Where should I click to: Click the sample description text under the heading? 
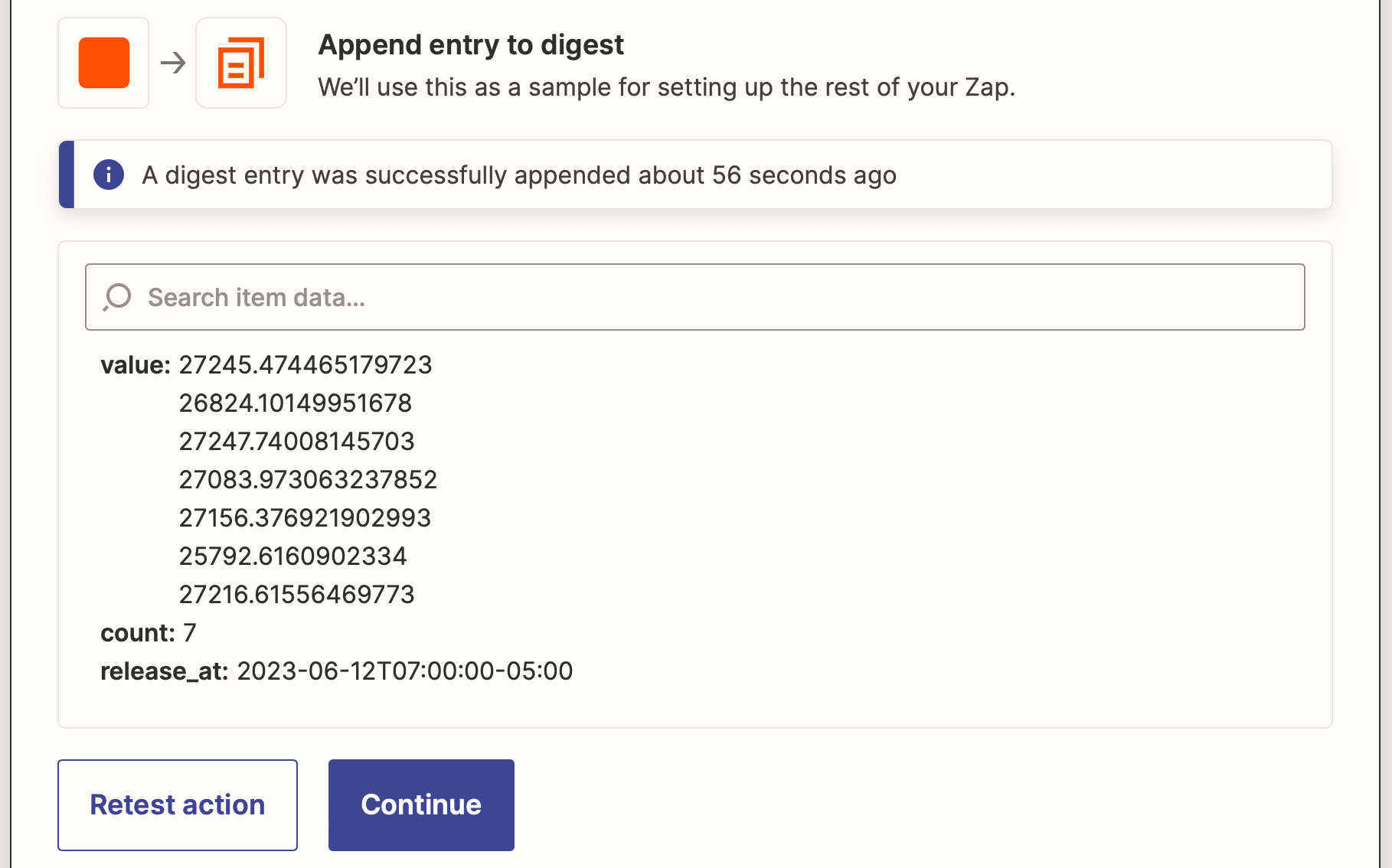[667, 87]
